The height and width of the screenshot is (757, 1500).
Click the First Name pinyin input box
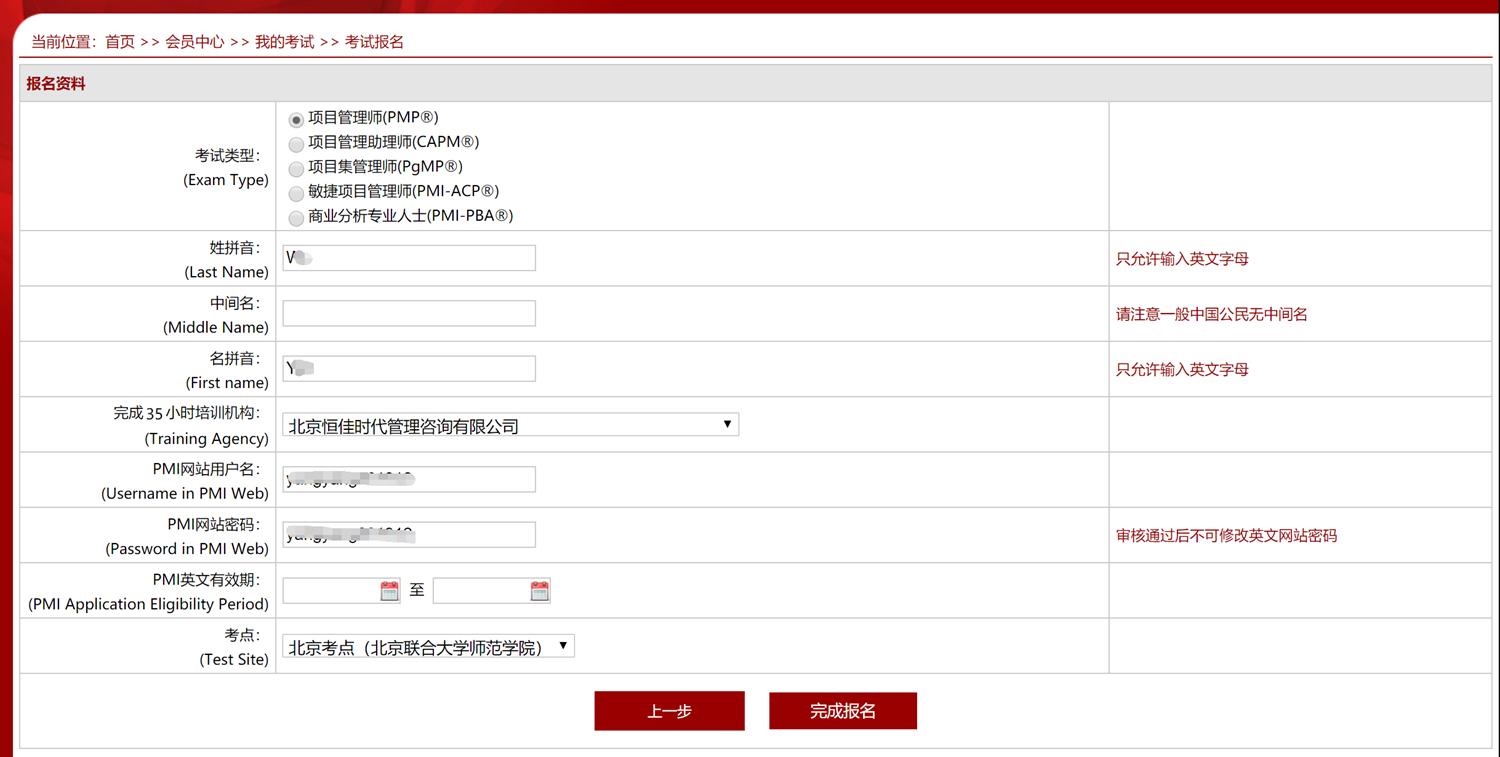coord(408,368)
